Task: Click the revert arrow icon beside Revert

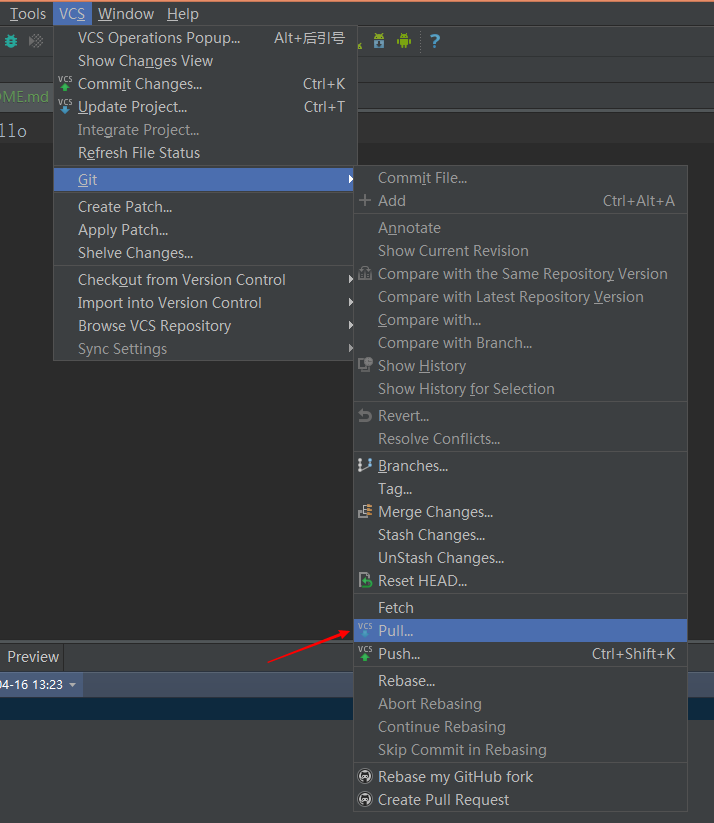Action: pyautogui.click(x=365, y=416)
